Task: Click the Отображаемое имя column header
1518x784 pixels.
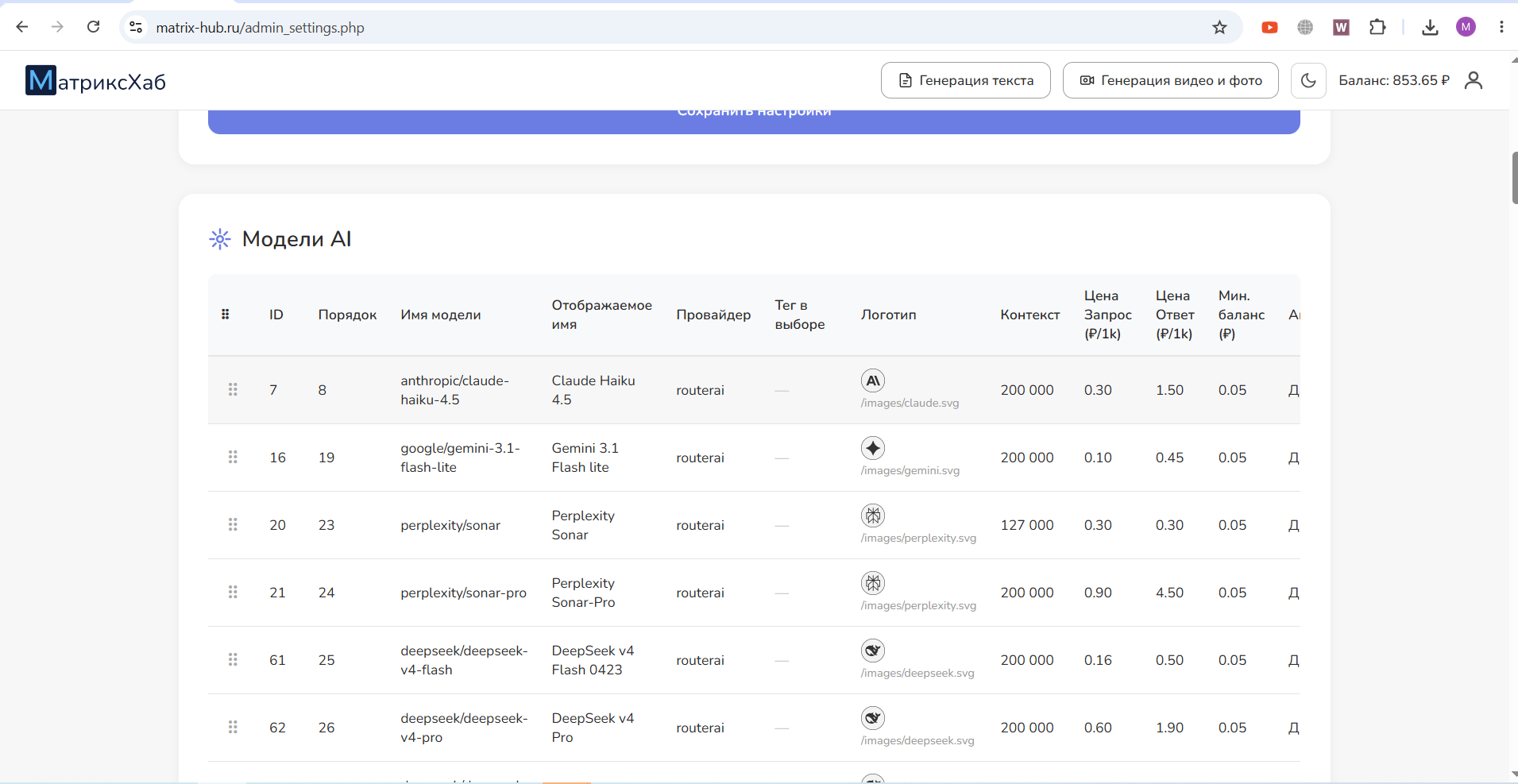Action: [x=602, y=315]
